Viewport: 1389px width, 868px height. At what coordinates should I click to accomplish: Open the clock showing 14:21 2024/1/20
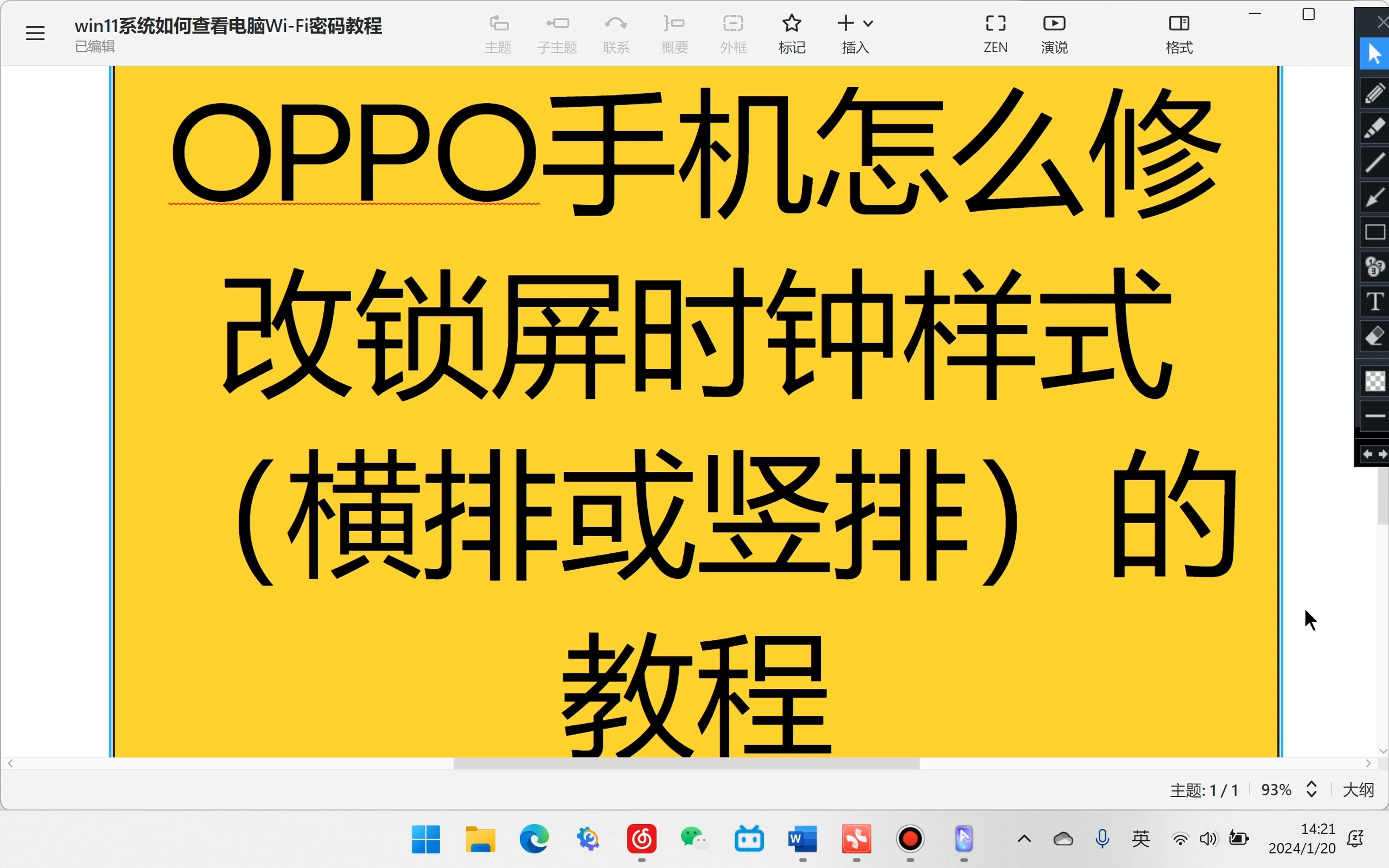click(1302, 839)
